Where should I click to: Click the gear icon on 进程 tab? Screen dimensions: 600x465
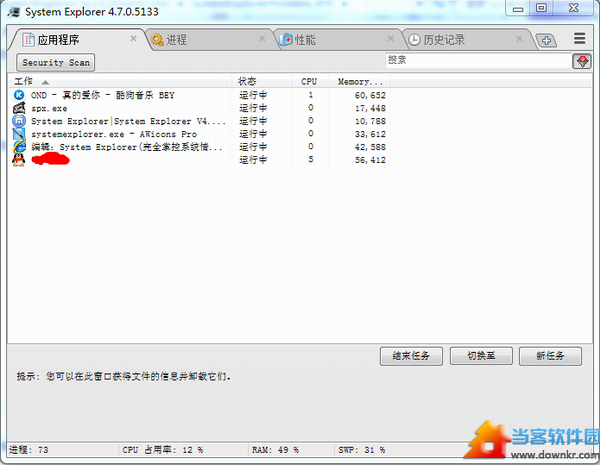[x=157, y=39]
